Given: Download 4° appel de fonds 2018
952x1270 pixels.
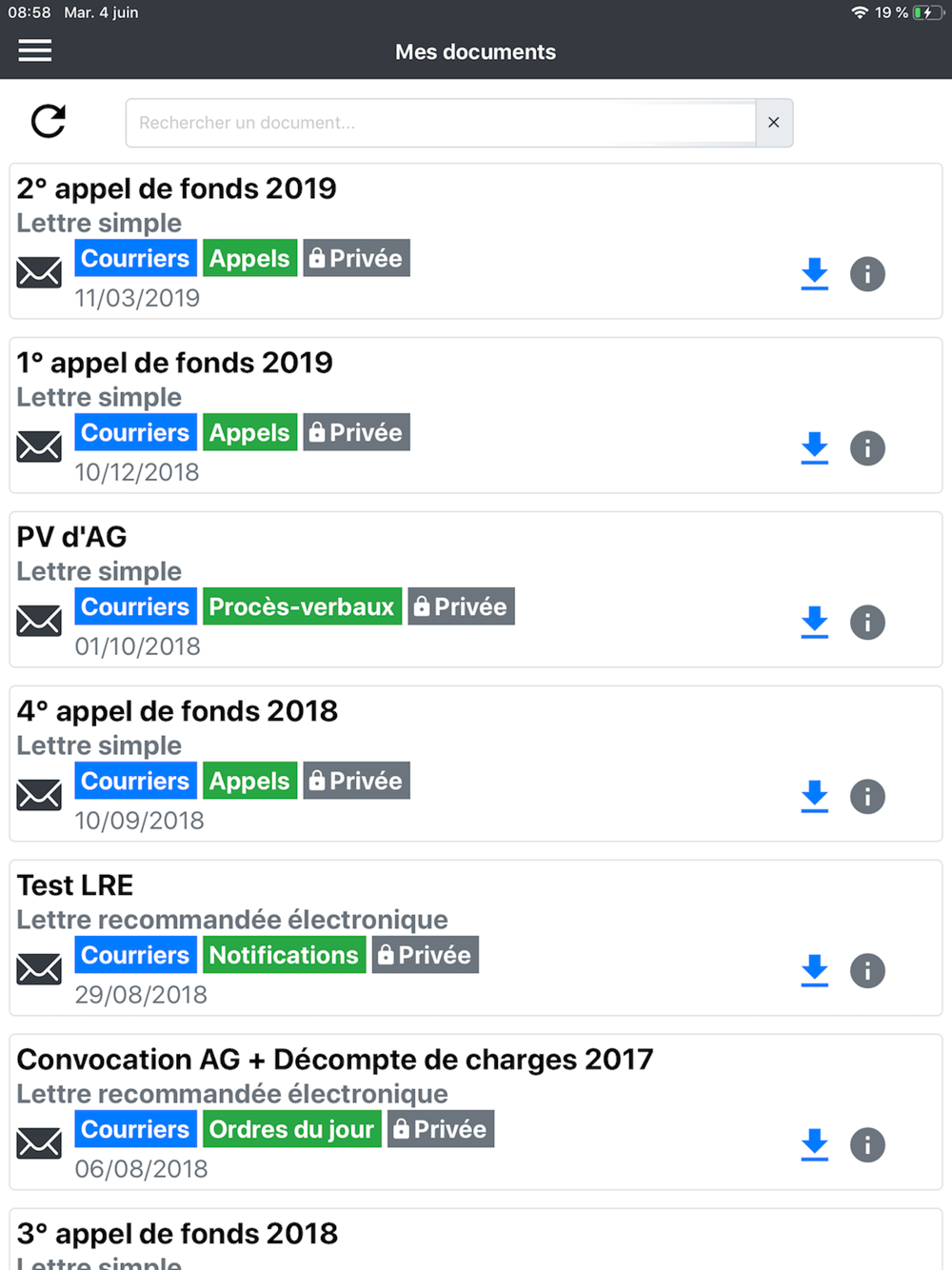Looking at the screenshot, I should (x=815, y=797).
